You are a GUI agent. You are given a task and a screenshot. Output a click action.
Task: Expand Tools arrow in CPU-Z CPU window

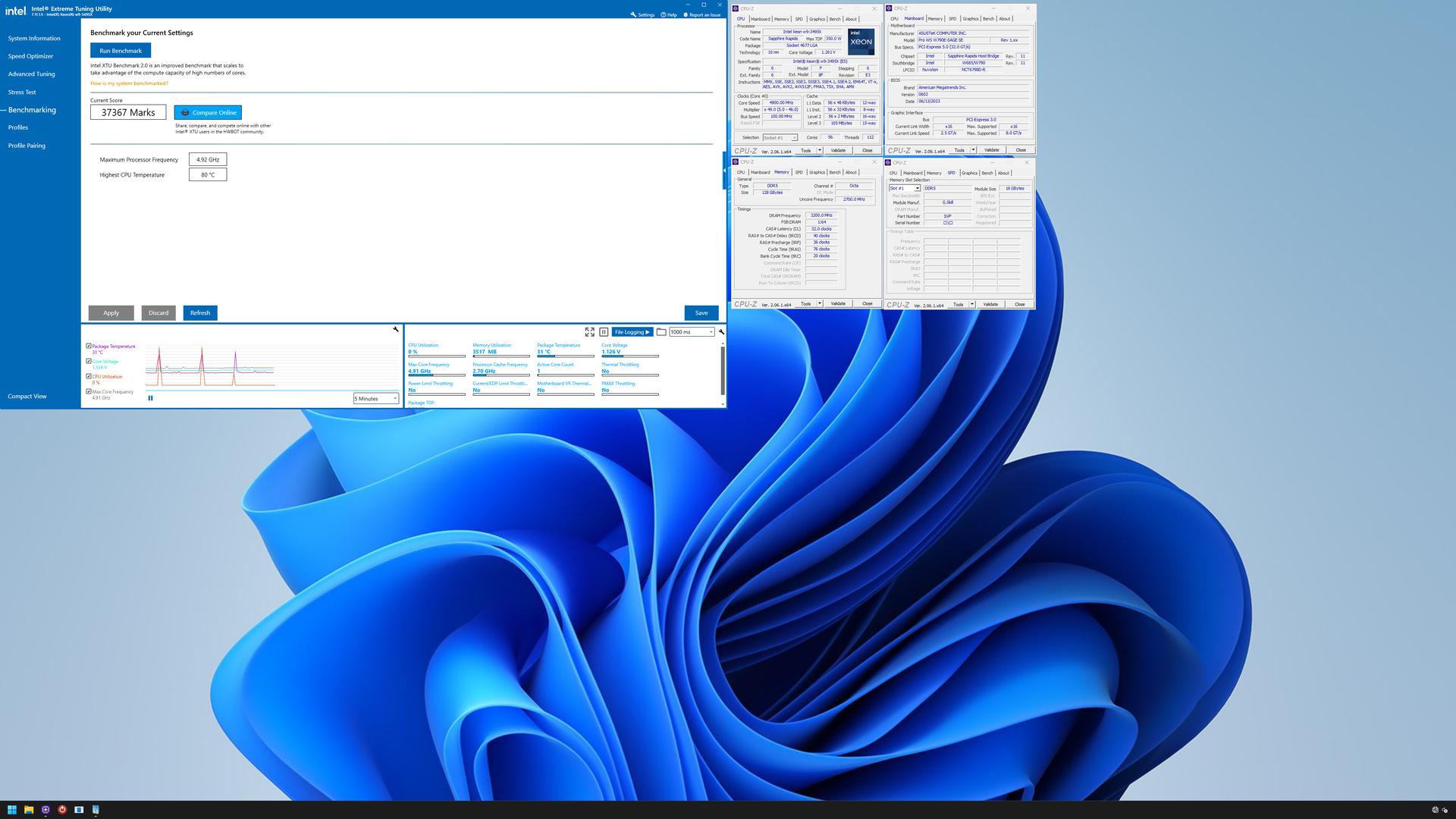[x=820, y=150]
